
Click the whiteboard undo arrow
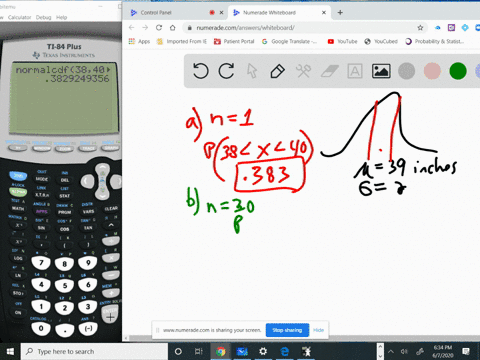(201, 71)
